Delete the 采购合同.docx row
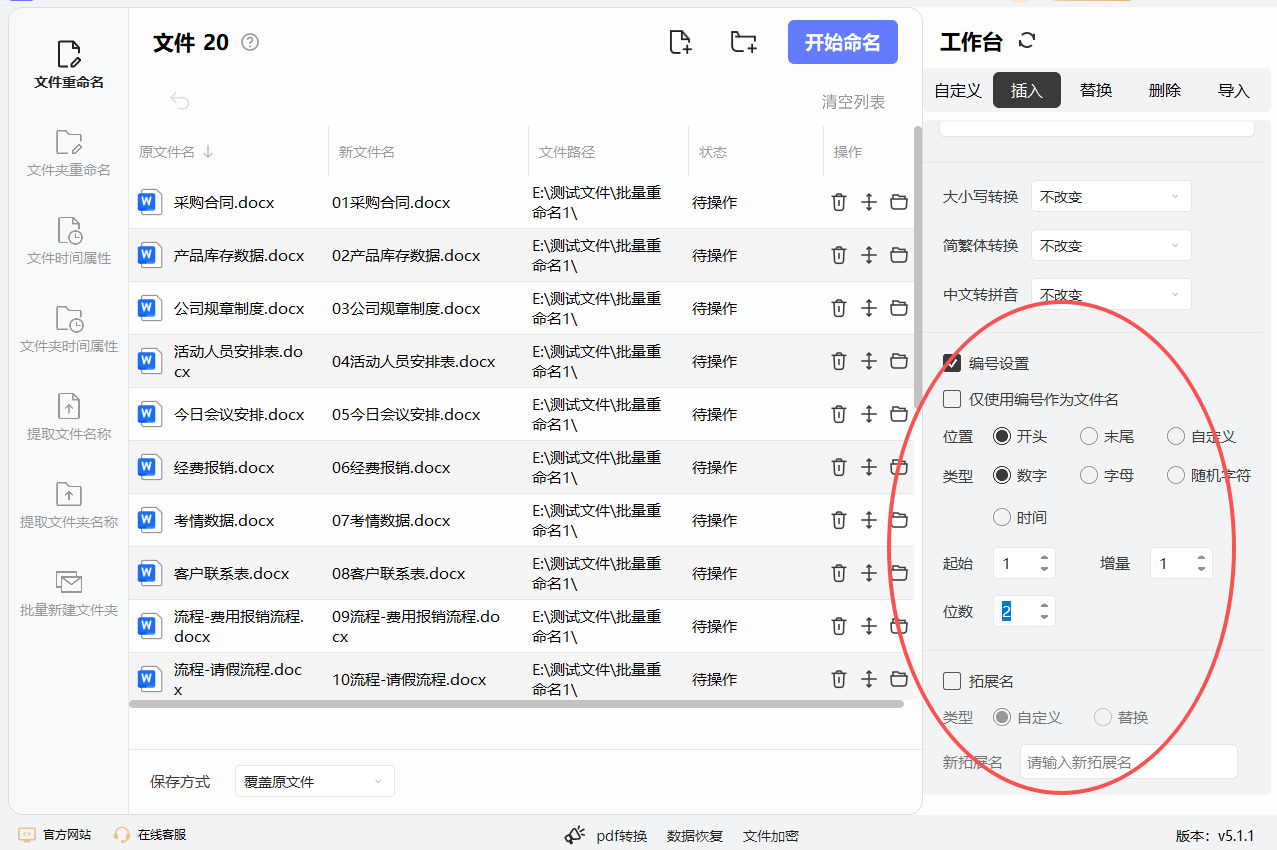 pos(839,202)
